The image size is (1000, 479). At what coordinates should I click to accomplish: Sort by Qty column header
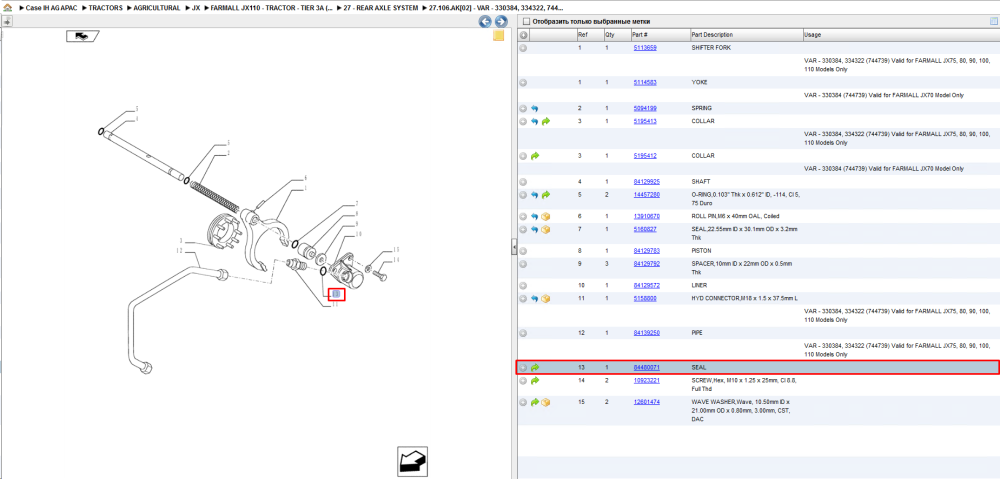[x=616, y=34]
